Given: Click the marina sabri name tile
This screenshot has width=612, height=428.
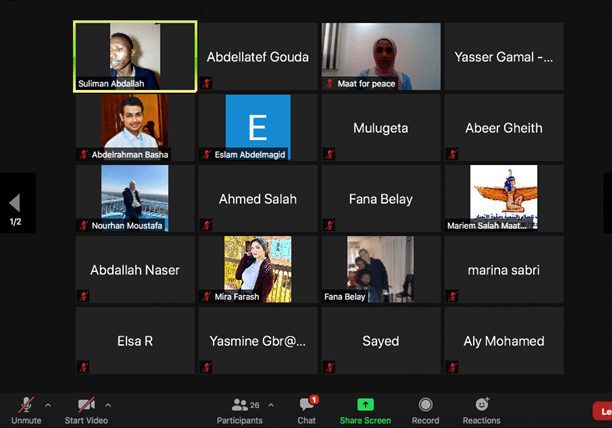Looking at the screenshot, I should click(x=504, y=269).
